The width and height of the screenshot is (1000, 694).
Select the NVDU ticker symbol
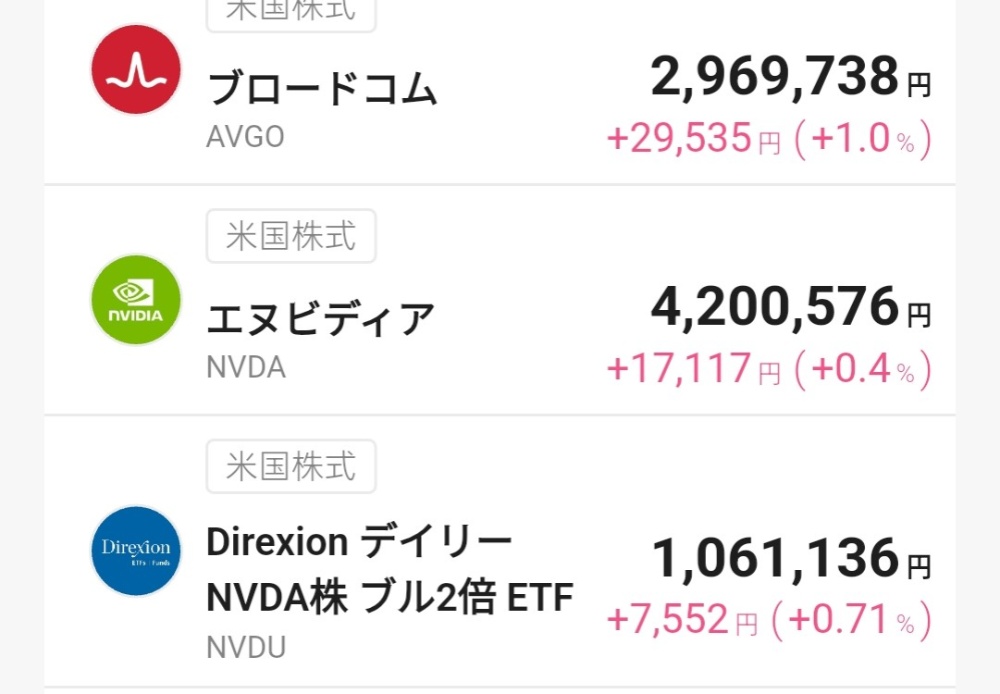coord(246,647)
